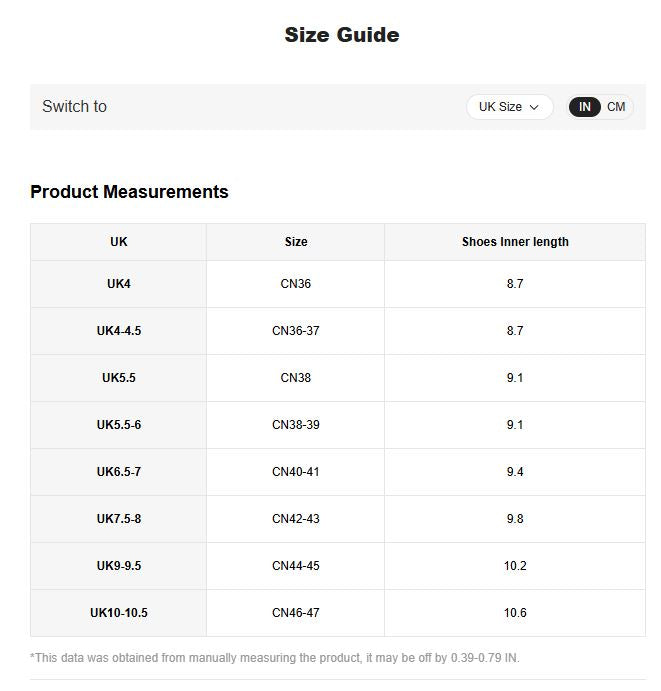Screen dimensions: 661x691
Task: Select the UK4-4.5 row label
Action: click(119, 331)
